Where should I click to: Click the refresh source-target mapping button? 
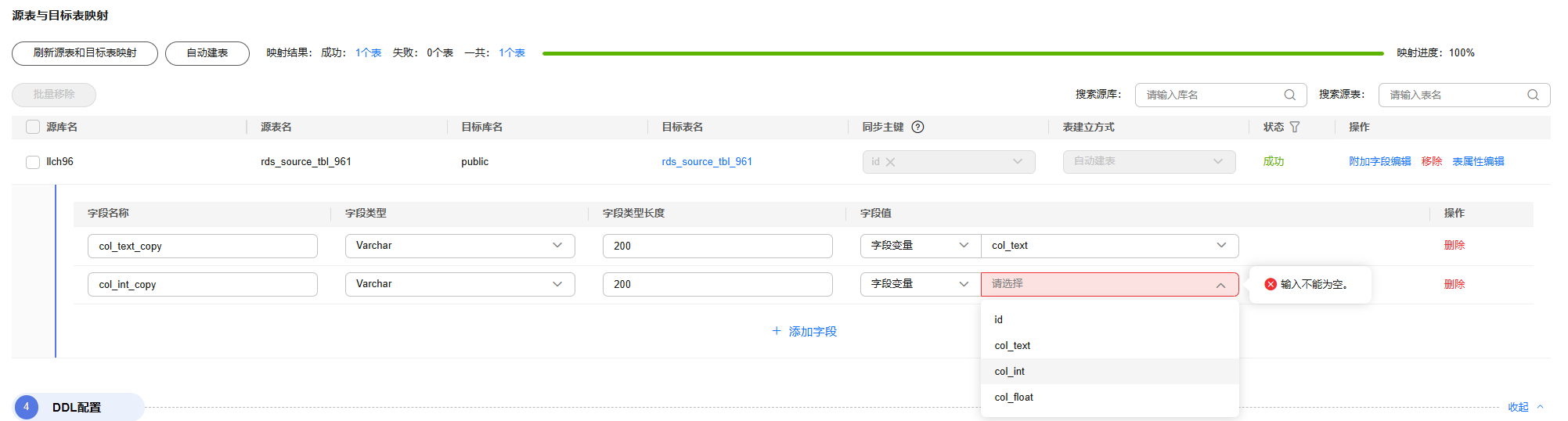point(85,53)
